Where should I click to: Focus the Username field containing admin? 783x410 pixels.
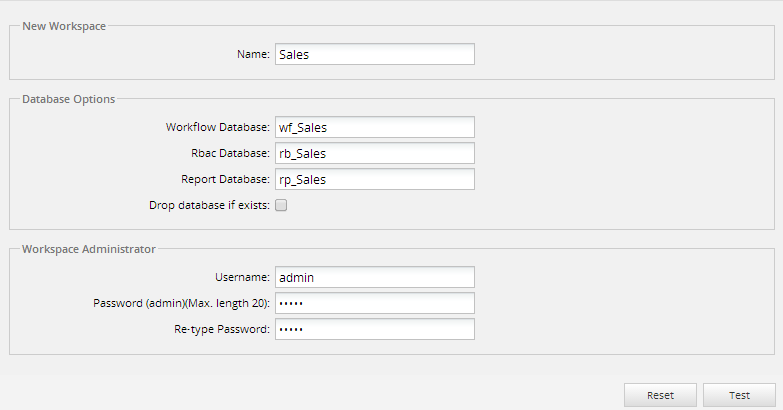[x=374, y=277]
